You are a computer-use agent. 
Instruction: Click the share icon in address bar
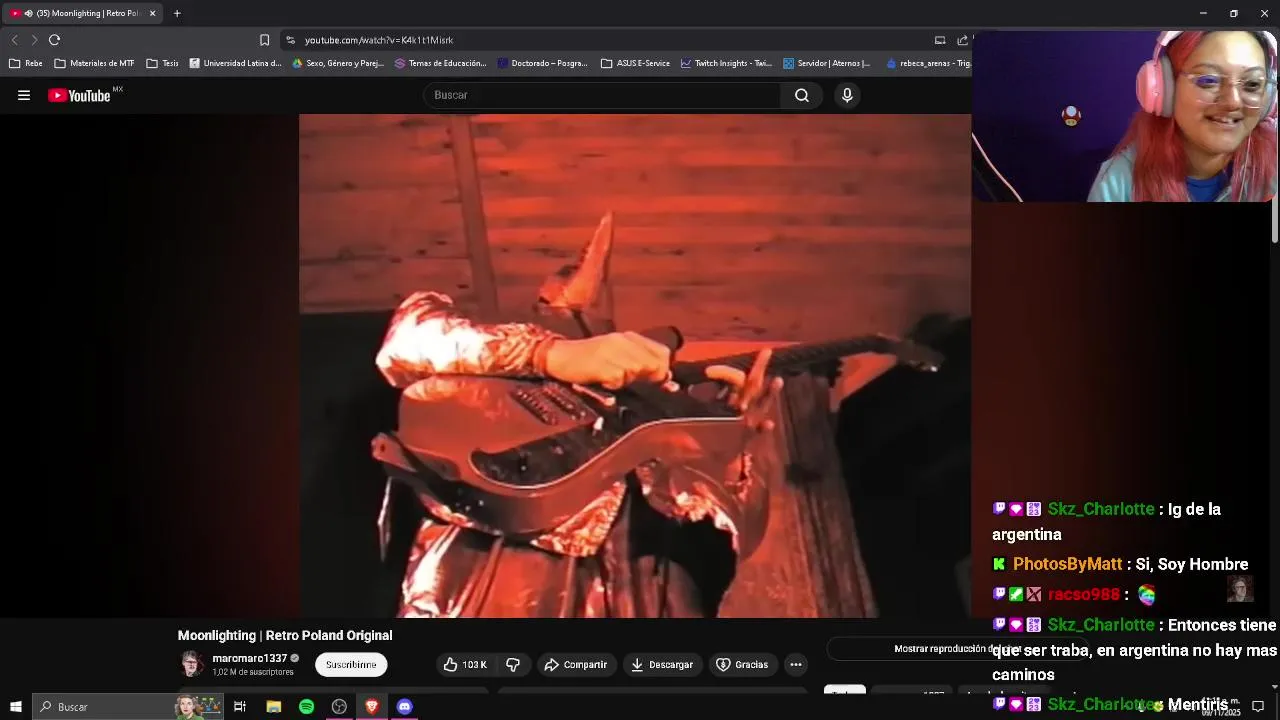962,40
